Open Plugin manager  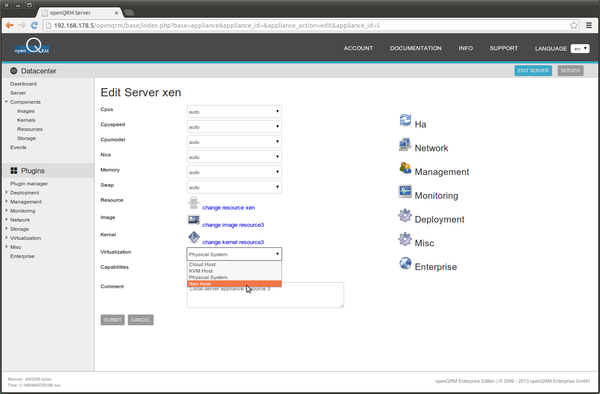coord(29,184)
